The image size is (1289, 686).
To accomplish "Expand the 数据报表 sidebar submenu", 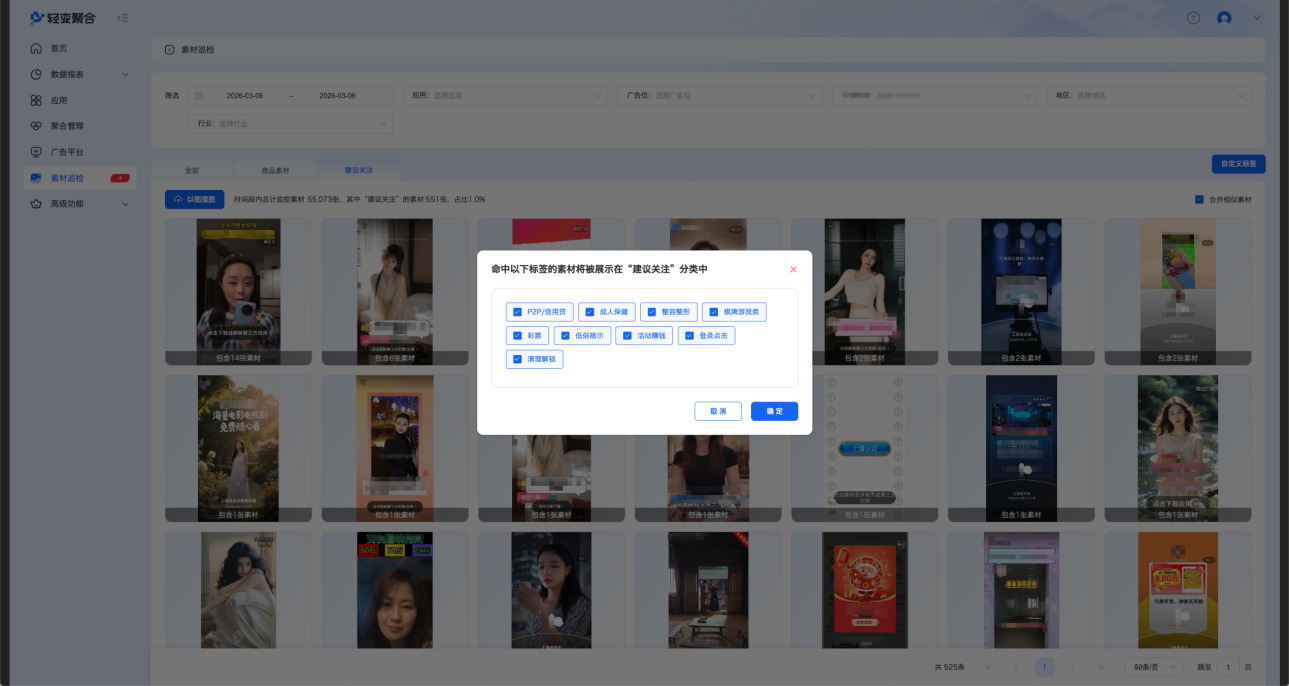I will (x=125, y=75).
